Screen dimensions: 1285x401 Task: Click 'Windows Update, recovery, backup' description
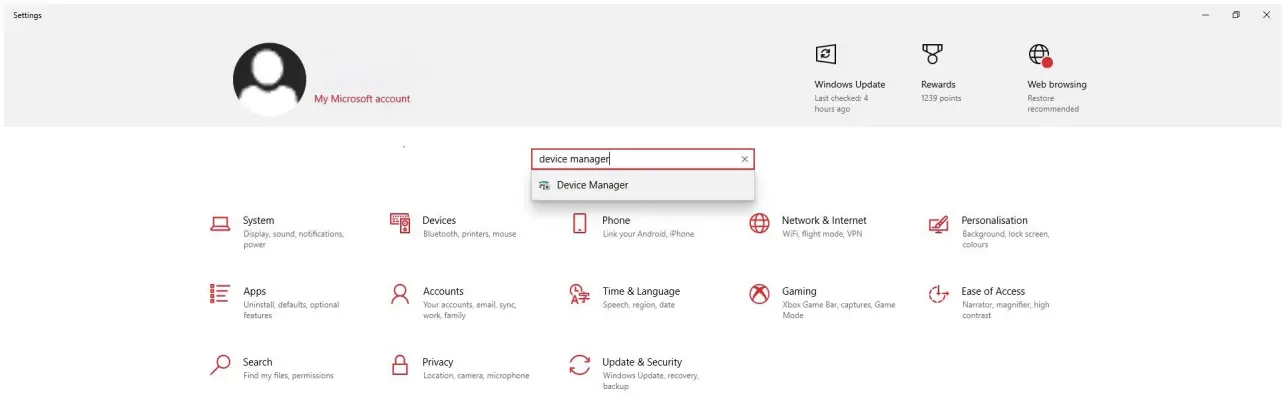click(650, 381)
